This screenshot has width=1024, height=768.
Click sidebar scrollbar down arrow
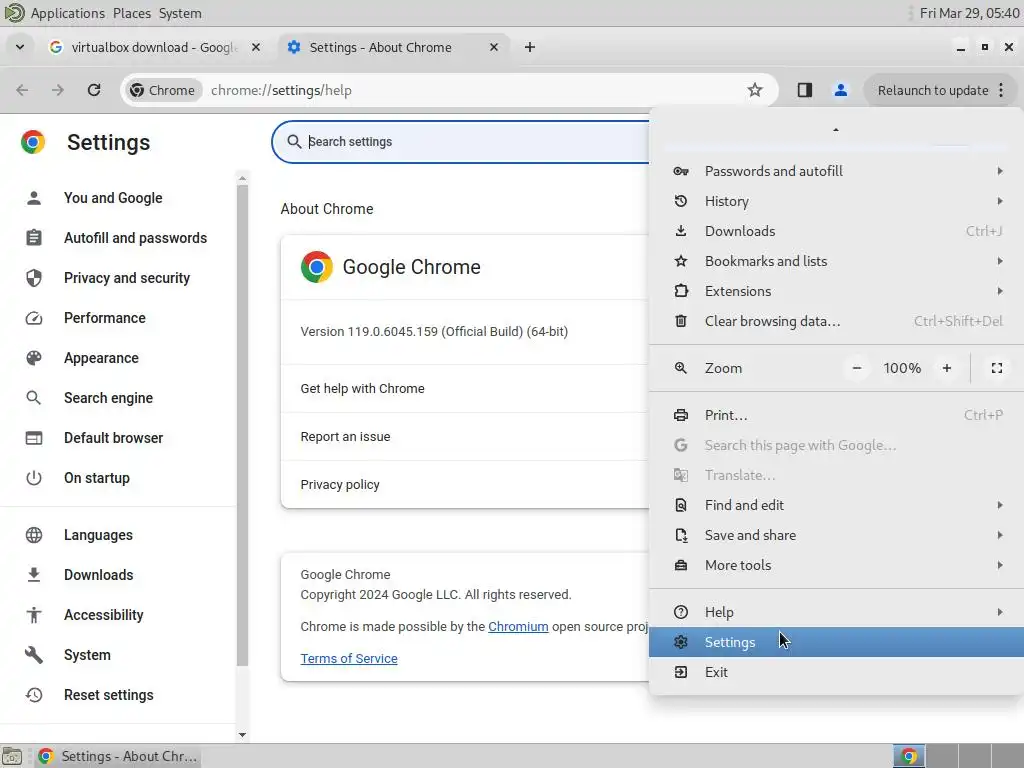pos(242,735)
